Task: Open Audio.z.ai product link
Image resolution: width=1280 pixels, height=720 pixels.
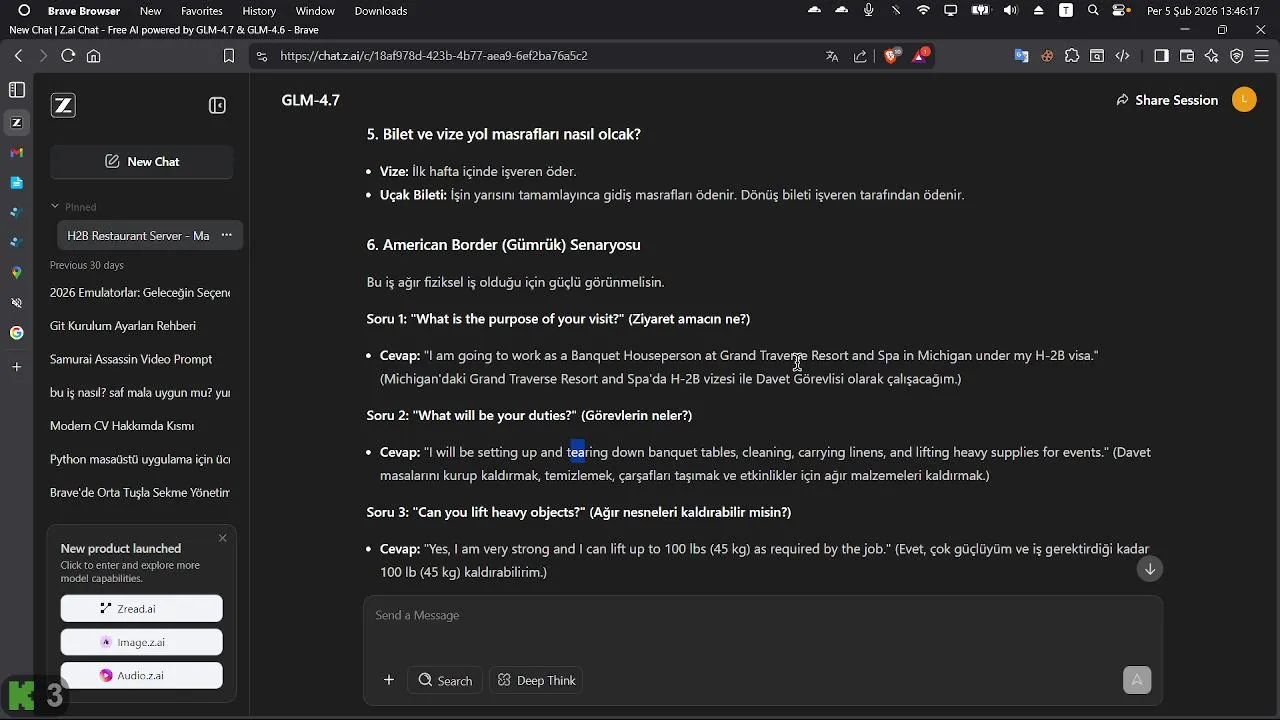Action: (x=141, y=675)
